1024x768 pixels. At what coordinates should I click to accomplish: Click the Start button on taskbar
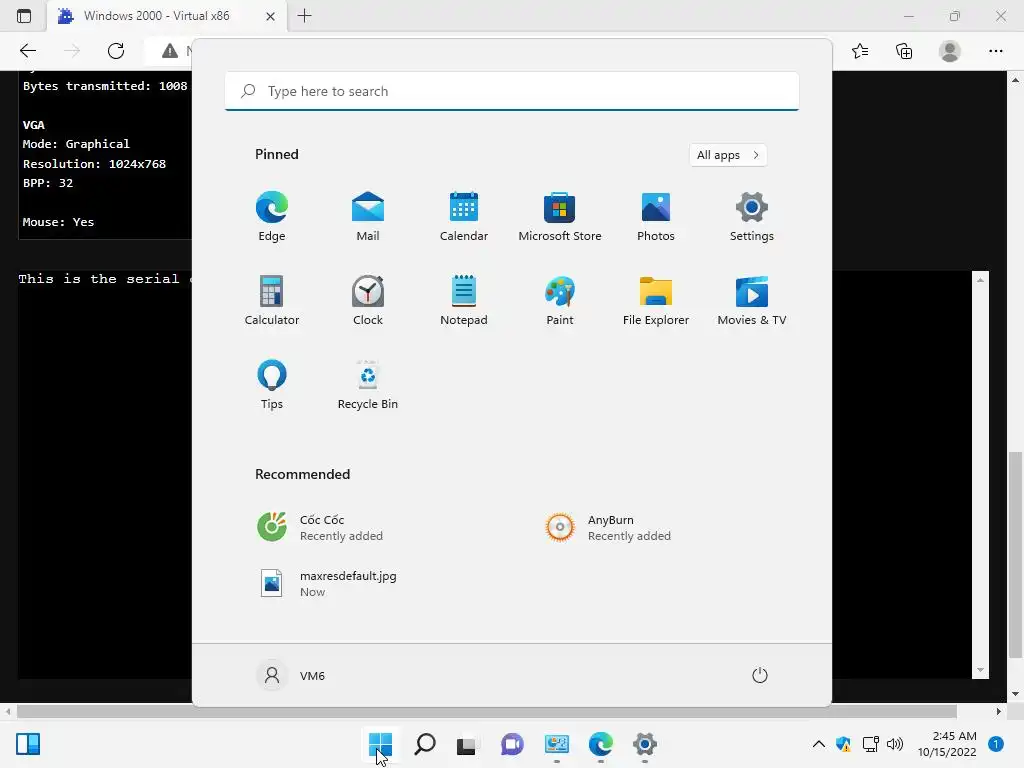tap(380, 744)
